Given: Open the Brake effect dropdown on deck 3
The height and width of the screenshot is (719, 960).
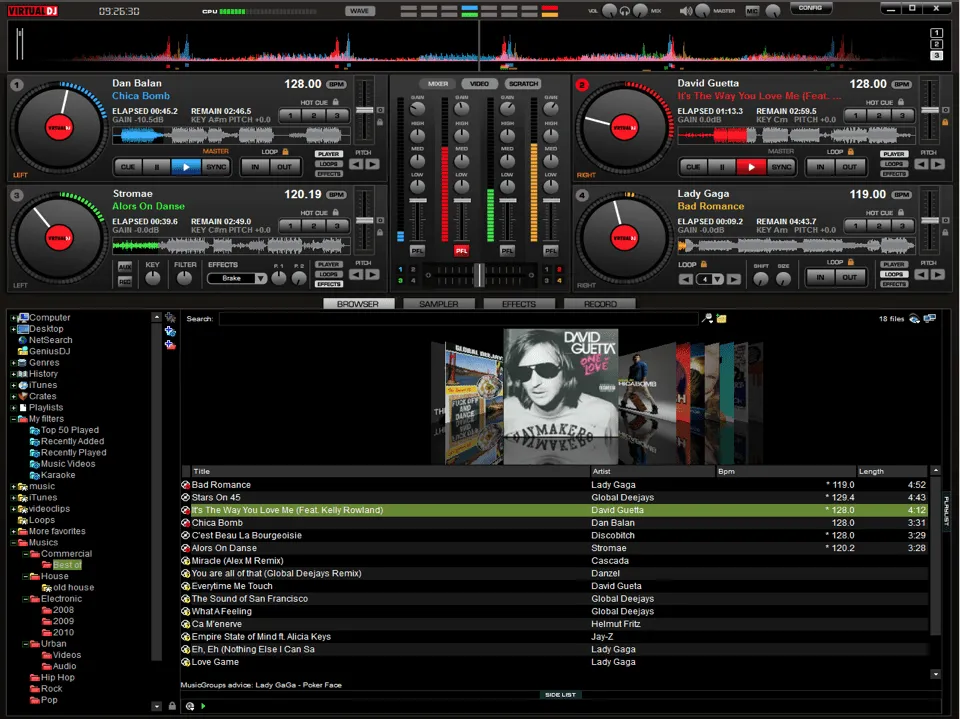Looking at the screenshot, I should pos(259,279).
